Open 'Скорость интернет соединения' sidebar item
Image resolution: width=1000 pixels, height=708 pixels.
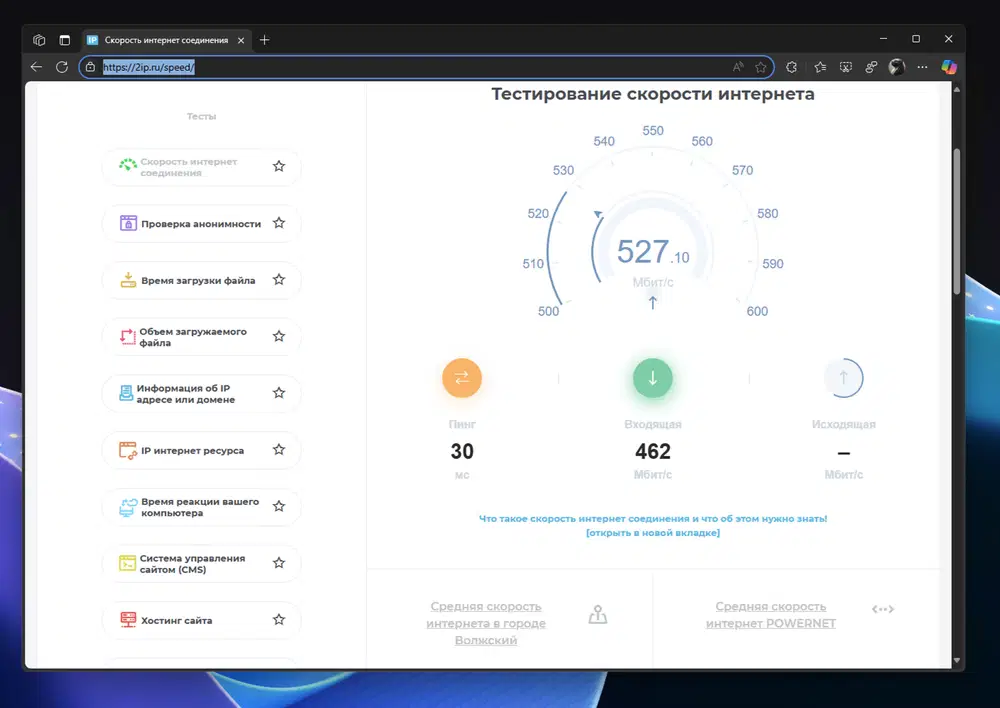tap(201, 167)
